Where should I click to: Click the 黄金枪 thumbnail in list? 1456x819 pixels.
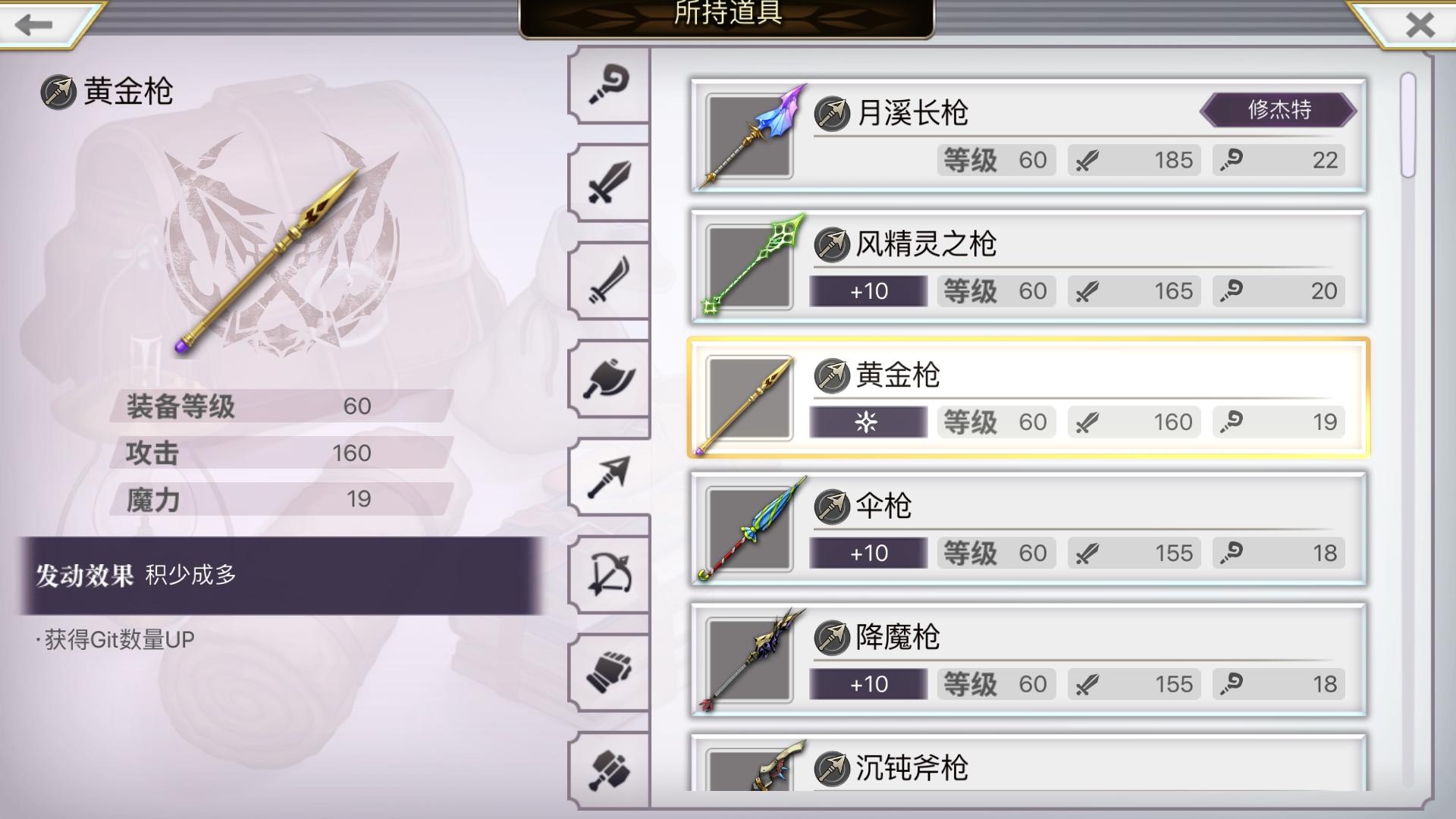click(748, 400)
